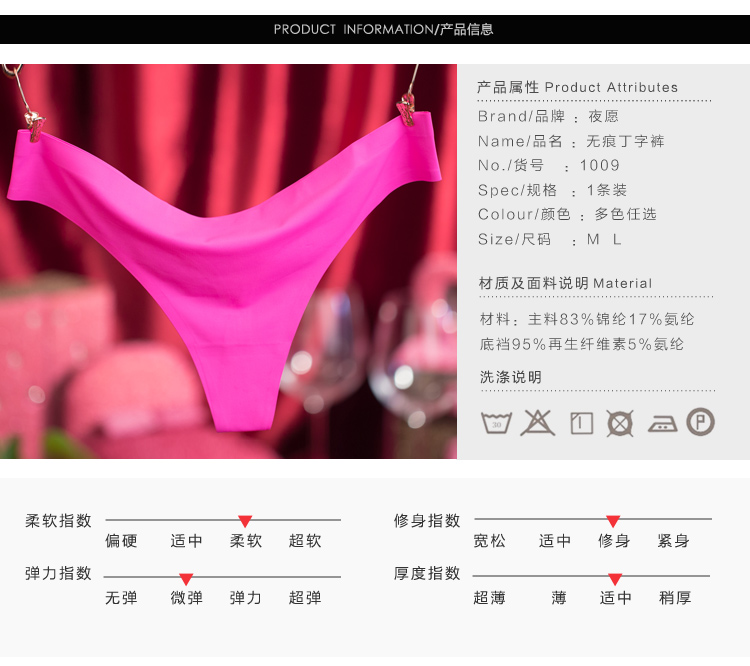Click the No./货号 1009 line
This screenshot has width=750, height=666.
tap(549, 166)
